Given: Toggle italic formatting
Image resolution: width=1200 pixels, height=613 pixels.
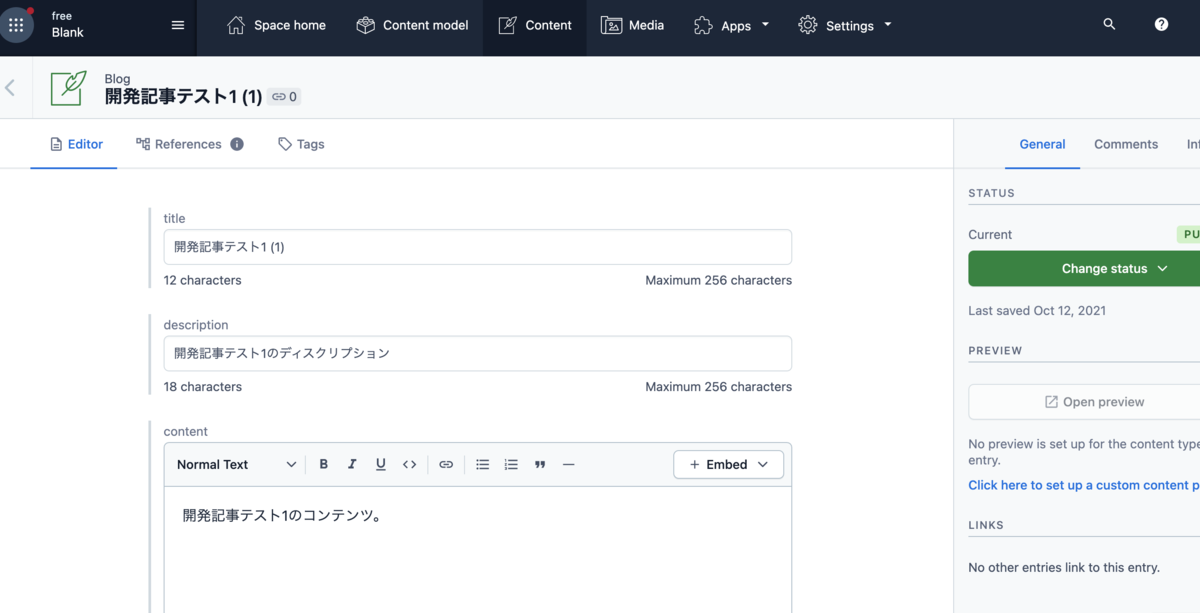Looking at the screenshot, I should 352,464.
